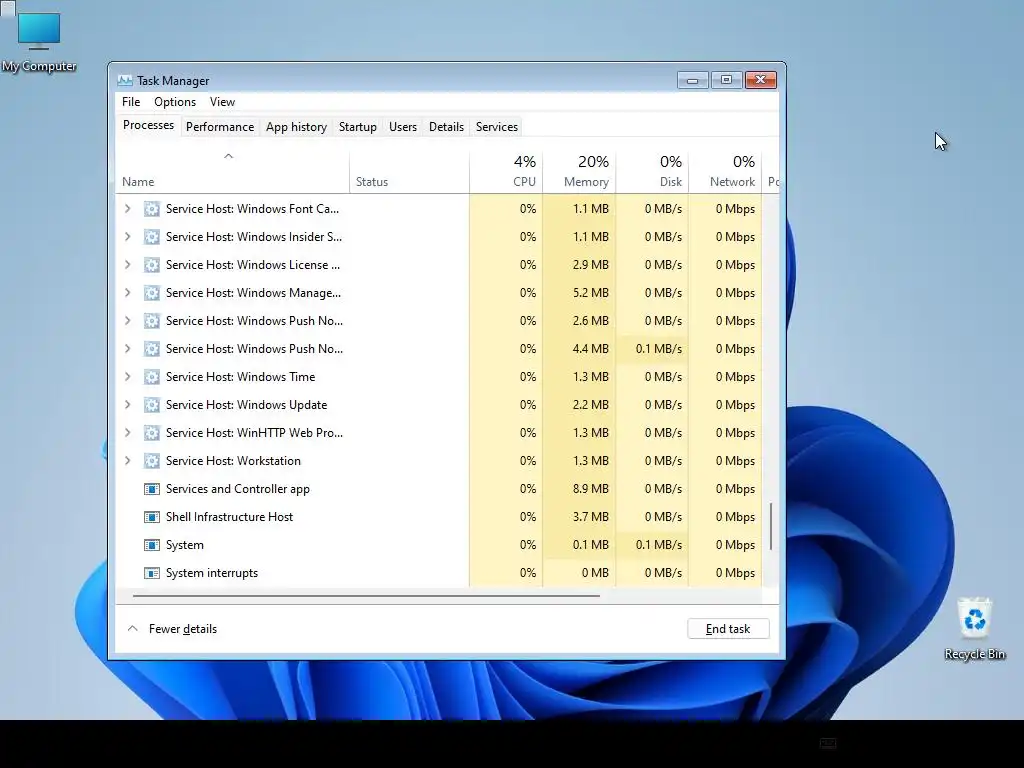Sort by the Name column header

point(232,172)
